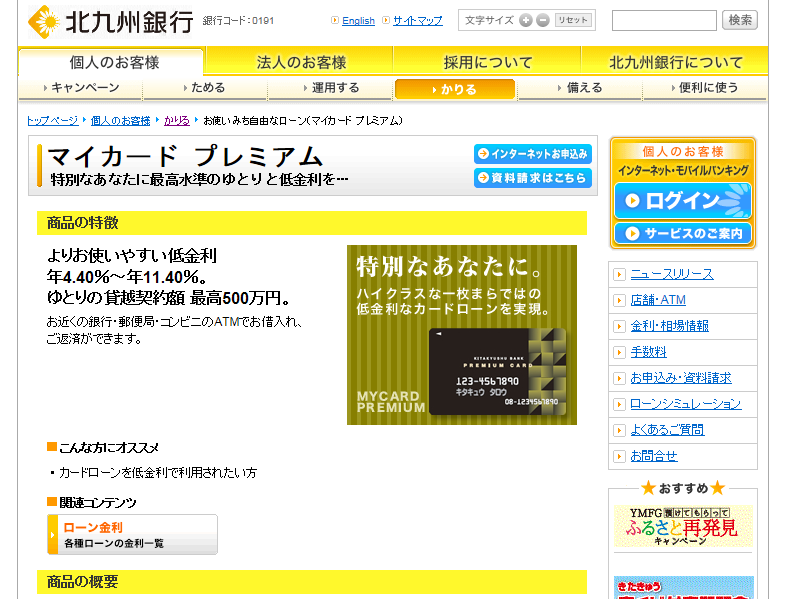
Task: Click arrow icon on 資料請求はこちら button
Action: (483, 177)
